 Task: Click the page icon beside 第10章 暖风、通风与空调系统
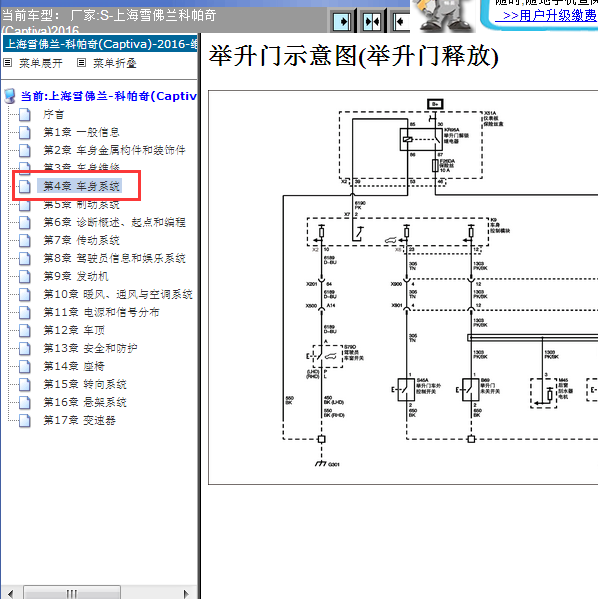pyautogui.click(x=25, y=294)
